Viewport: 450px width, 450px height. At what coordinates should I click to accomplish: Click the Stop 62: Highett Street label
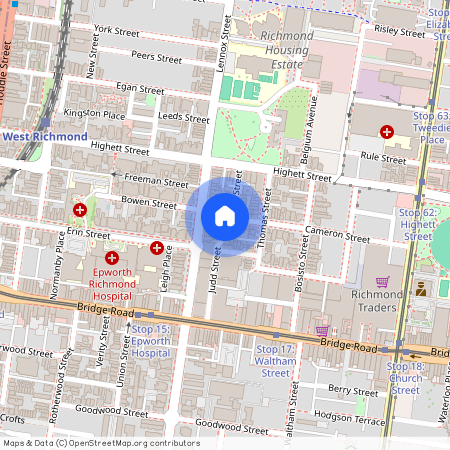pyautogui.click(x=418, y=224)
